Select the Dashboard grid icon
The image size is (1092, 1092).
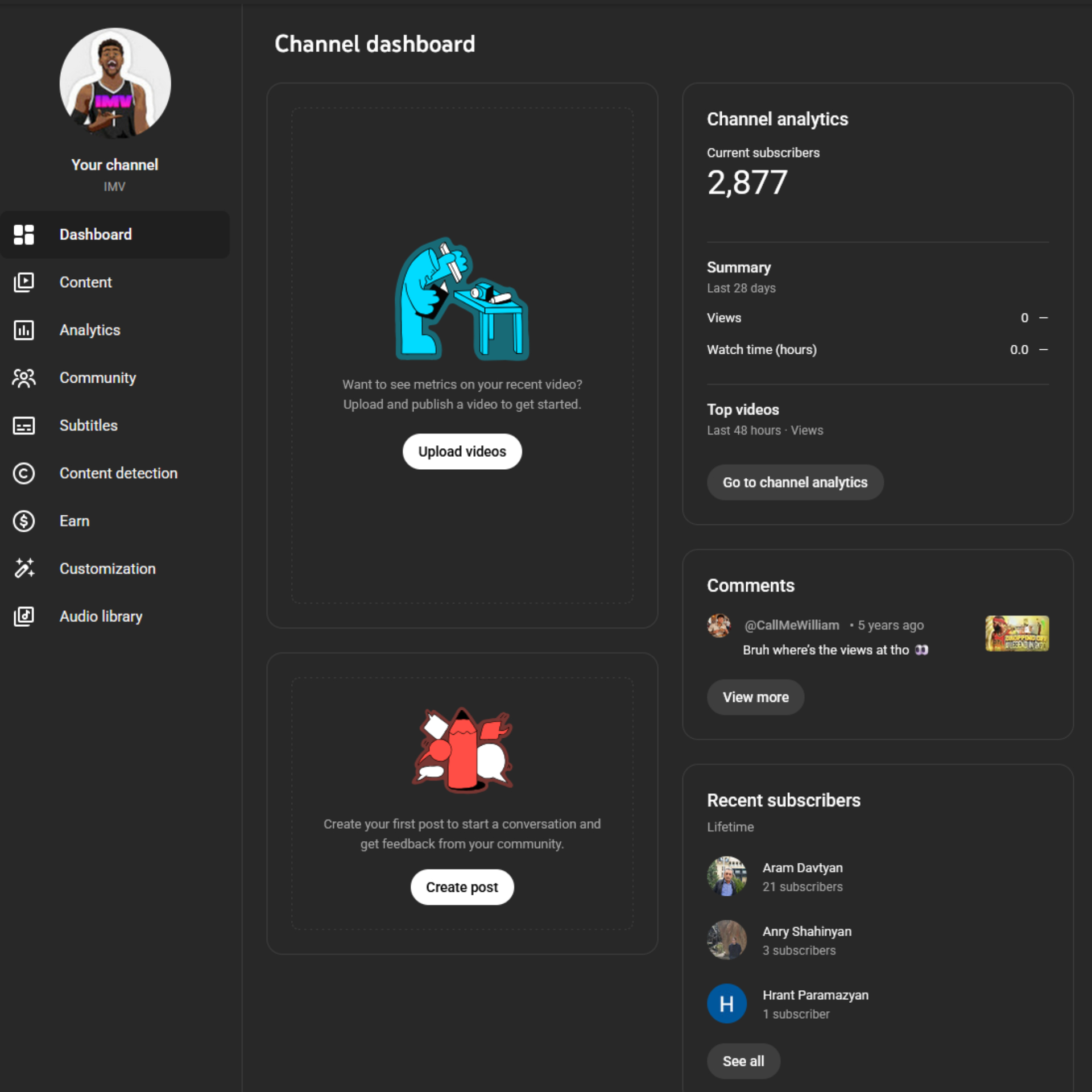coord(24,234)
